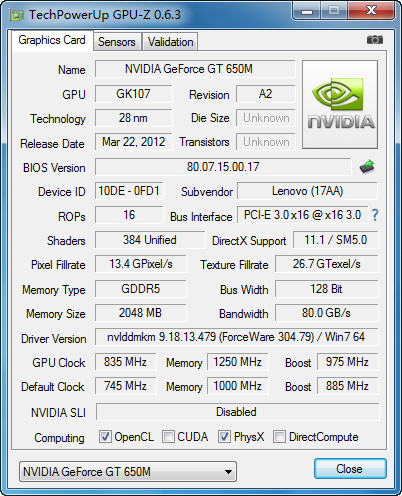The height and width of the screenshot is (496, 402).
Task: Click the Default Boost 885 MHz field
Action: [x=348, y=386]
